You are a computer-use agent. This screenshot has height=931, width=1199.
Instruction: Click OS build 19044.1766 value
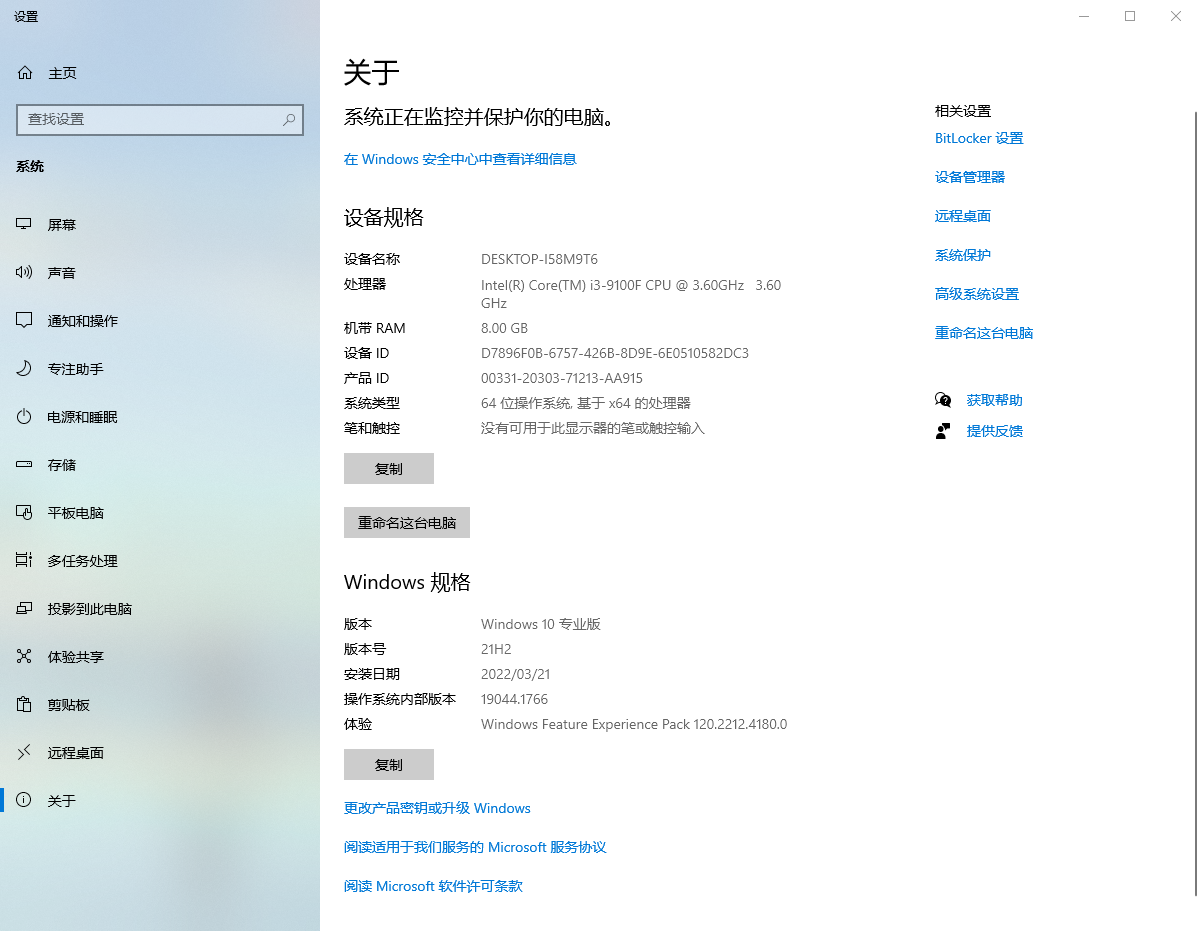514,699
